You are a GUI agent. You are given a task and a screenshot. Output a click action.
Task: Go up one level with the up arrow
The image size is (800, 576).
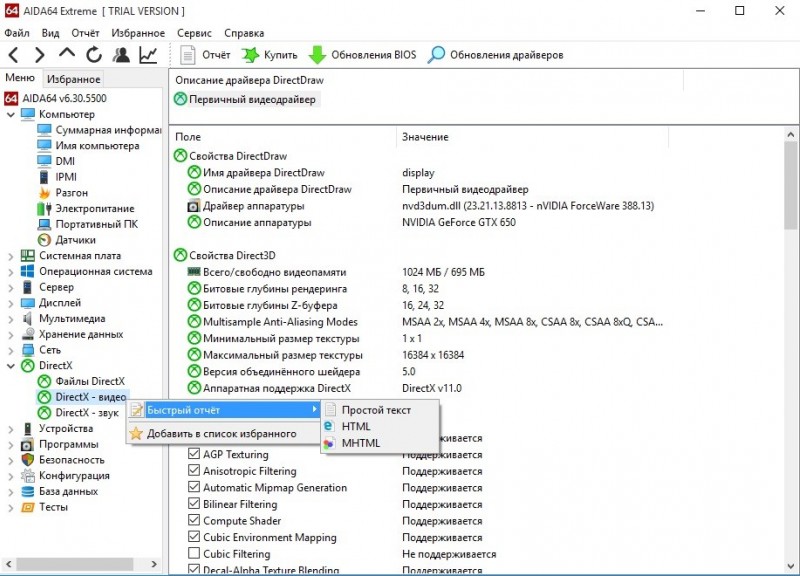pos(67,54)
